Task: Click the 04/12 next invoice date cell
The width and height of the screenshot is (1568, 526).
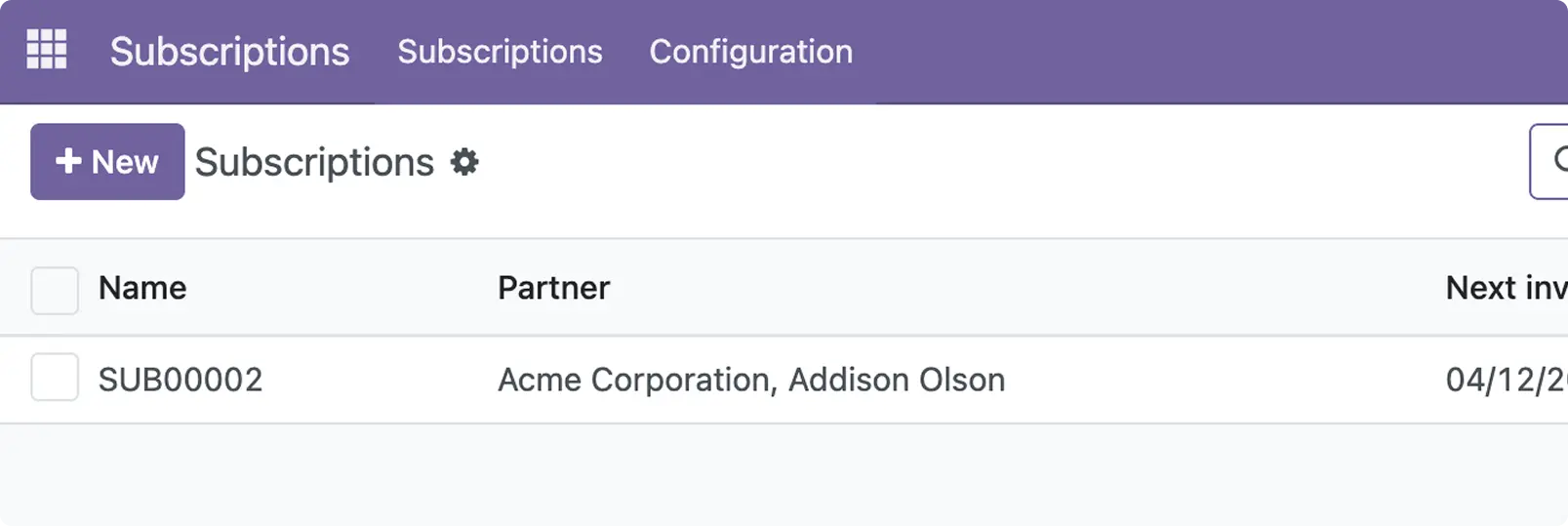Action: (1505, 380)
